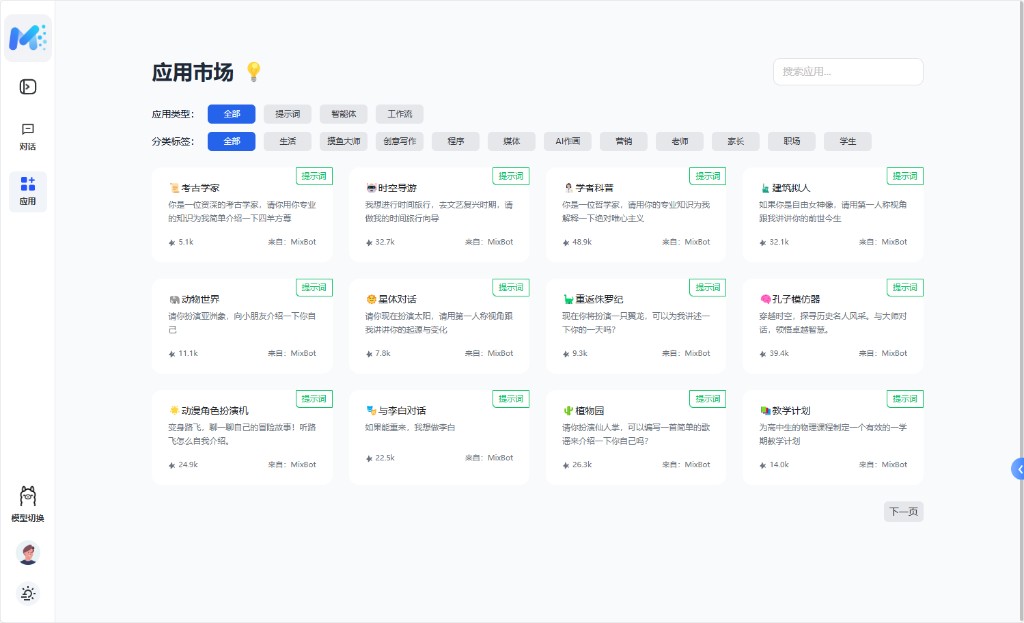
Task: Select the 程序 category tag
Action: click(x=456, y=141)
